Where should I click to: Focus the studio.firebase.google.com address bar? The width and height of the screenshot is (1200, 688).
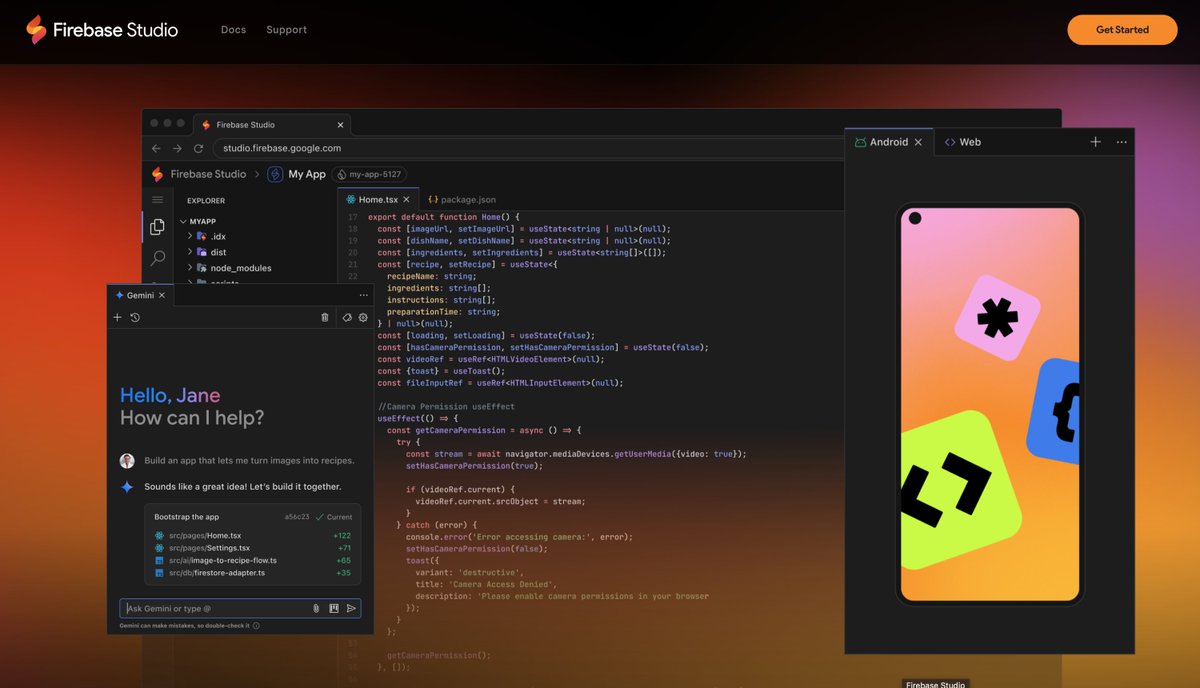(528, 148)
